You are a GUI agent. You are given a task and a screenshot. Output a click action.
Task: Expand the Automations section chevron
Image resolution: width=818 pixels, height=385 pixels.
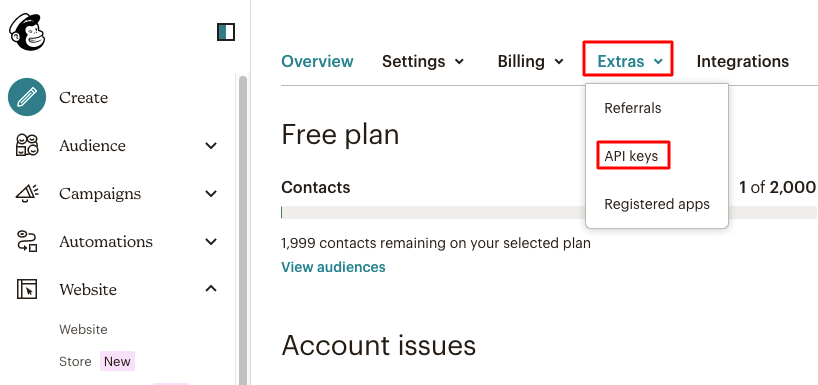coord(211,242)
